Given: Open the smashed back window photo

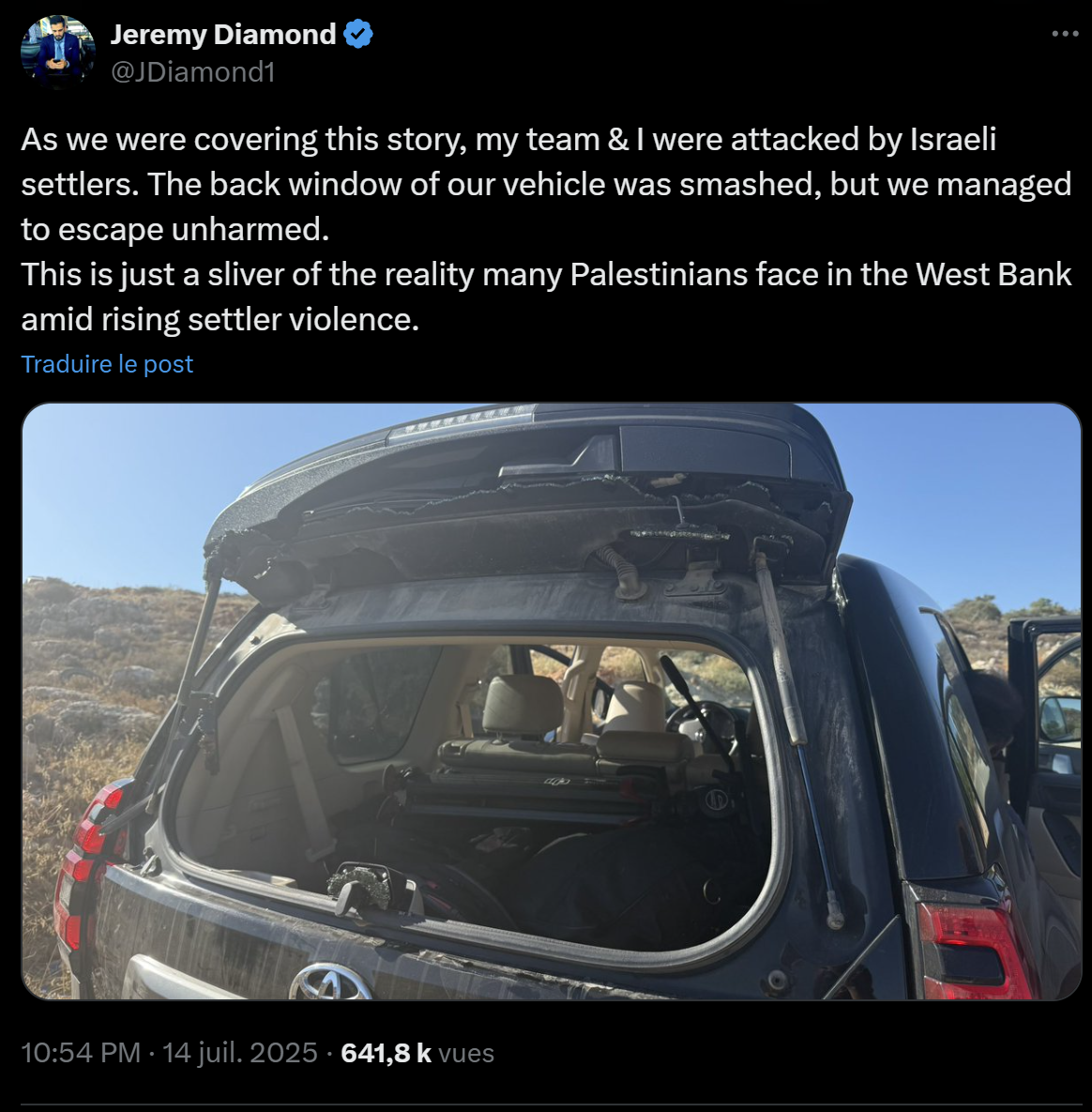Looking at the screenshot, I should (x=551, y=701).
